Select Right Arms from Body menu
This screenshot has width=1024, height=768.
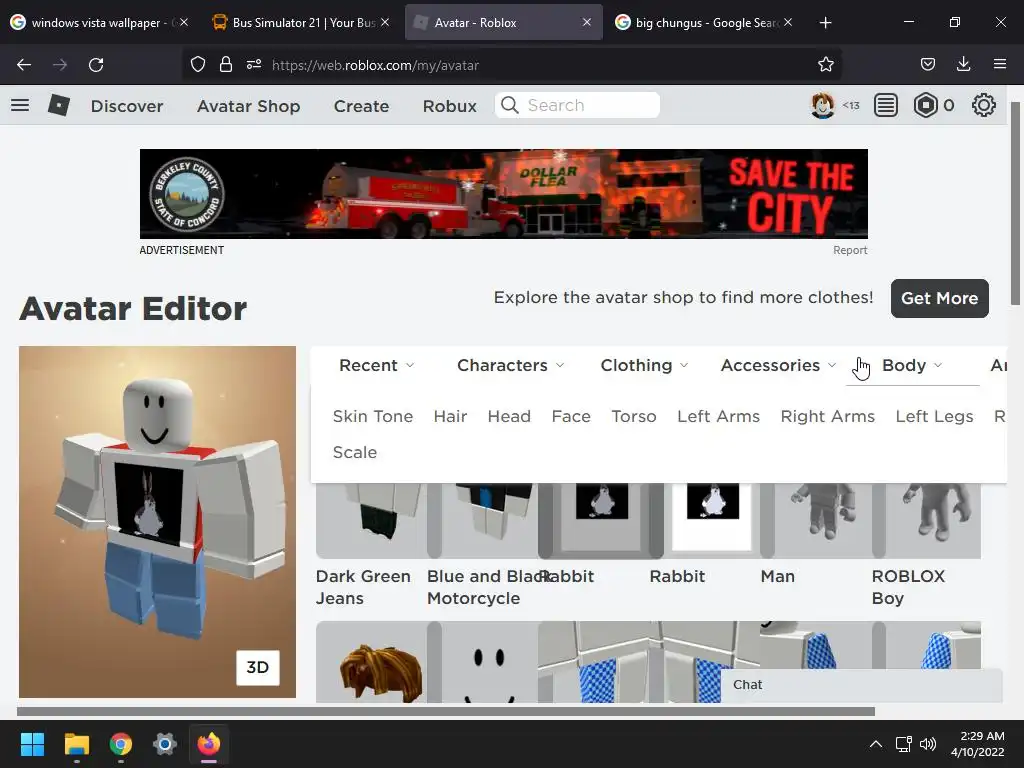[x=827, y=417]
